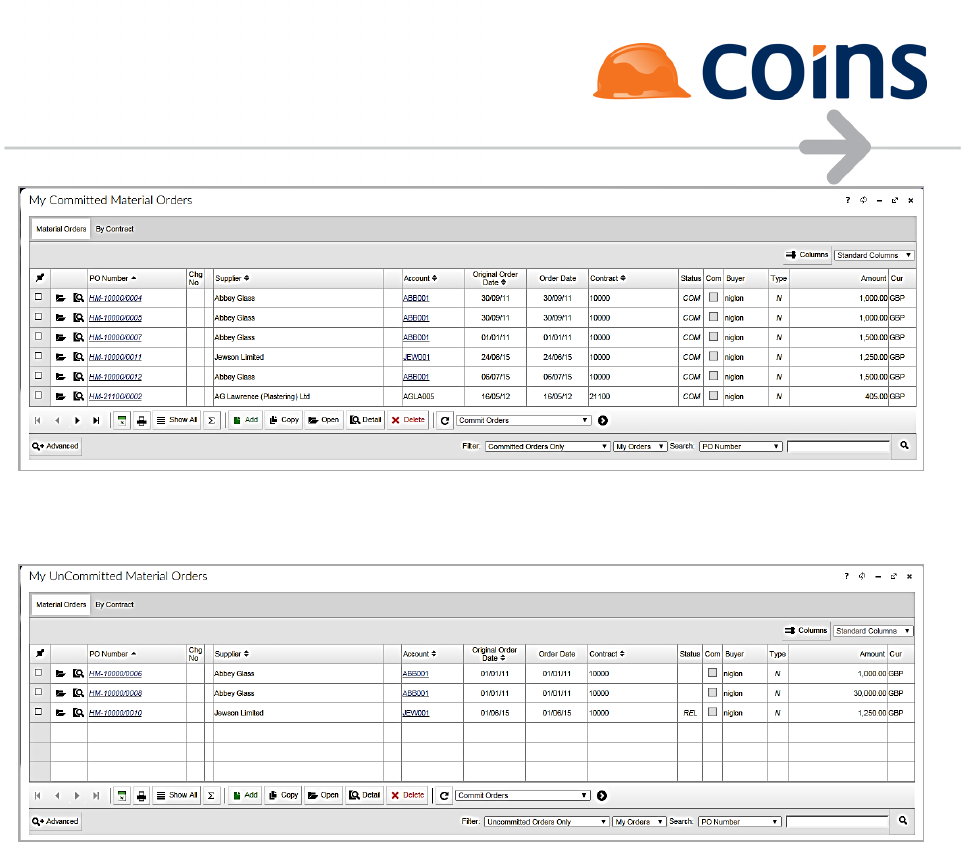Click Add button in Committed Orders toolbar

(245, 420)
